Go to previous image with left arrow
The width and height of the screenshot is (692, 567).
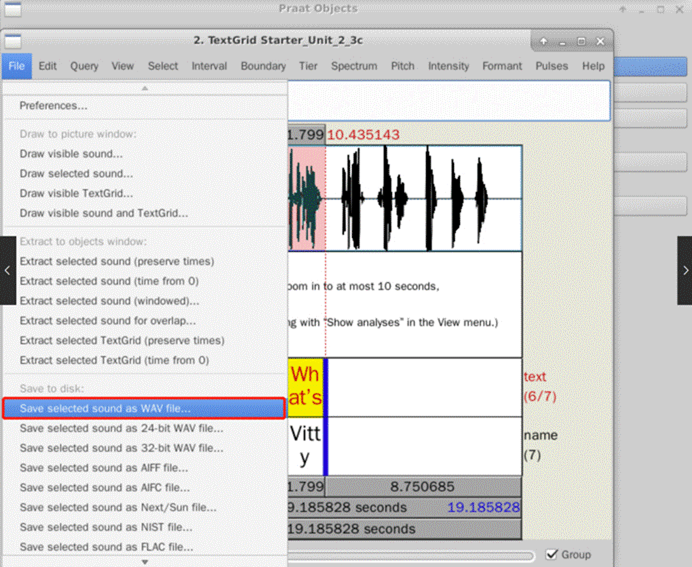pos(8,270)
